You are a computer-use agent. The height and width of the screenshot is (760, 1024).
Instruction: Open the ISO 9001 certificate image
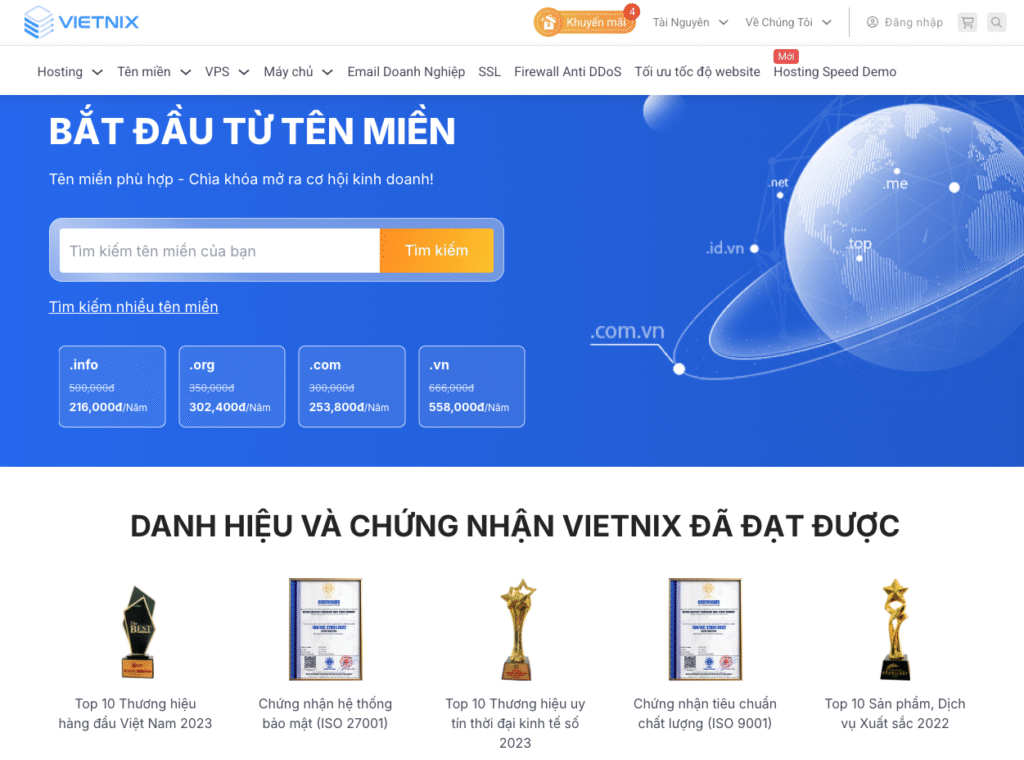705,629
